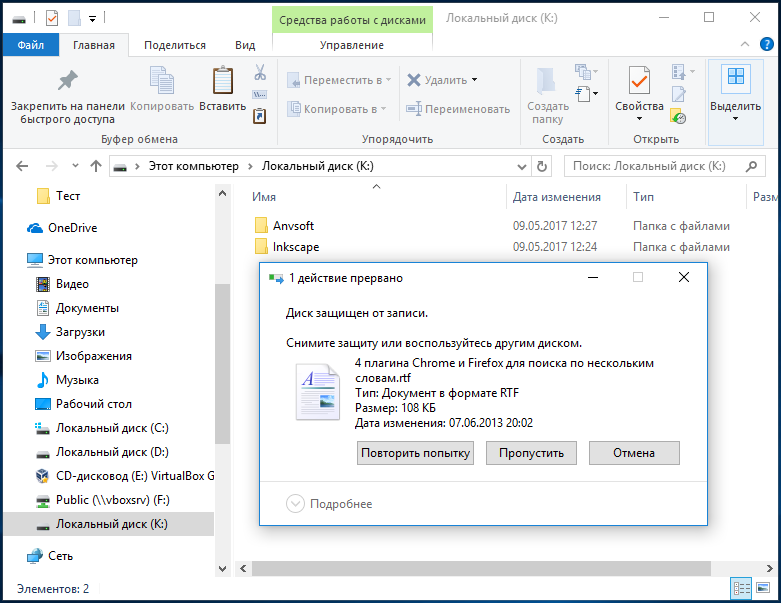The height and width of the screenshot is (603, 781).
Task: Click the edit document icon in Открыть group
Action: pyautogui.click(x=678, y=94)
